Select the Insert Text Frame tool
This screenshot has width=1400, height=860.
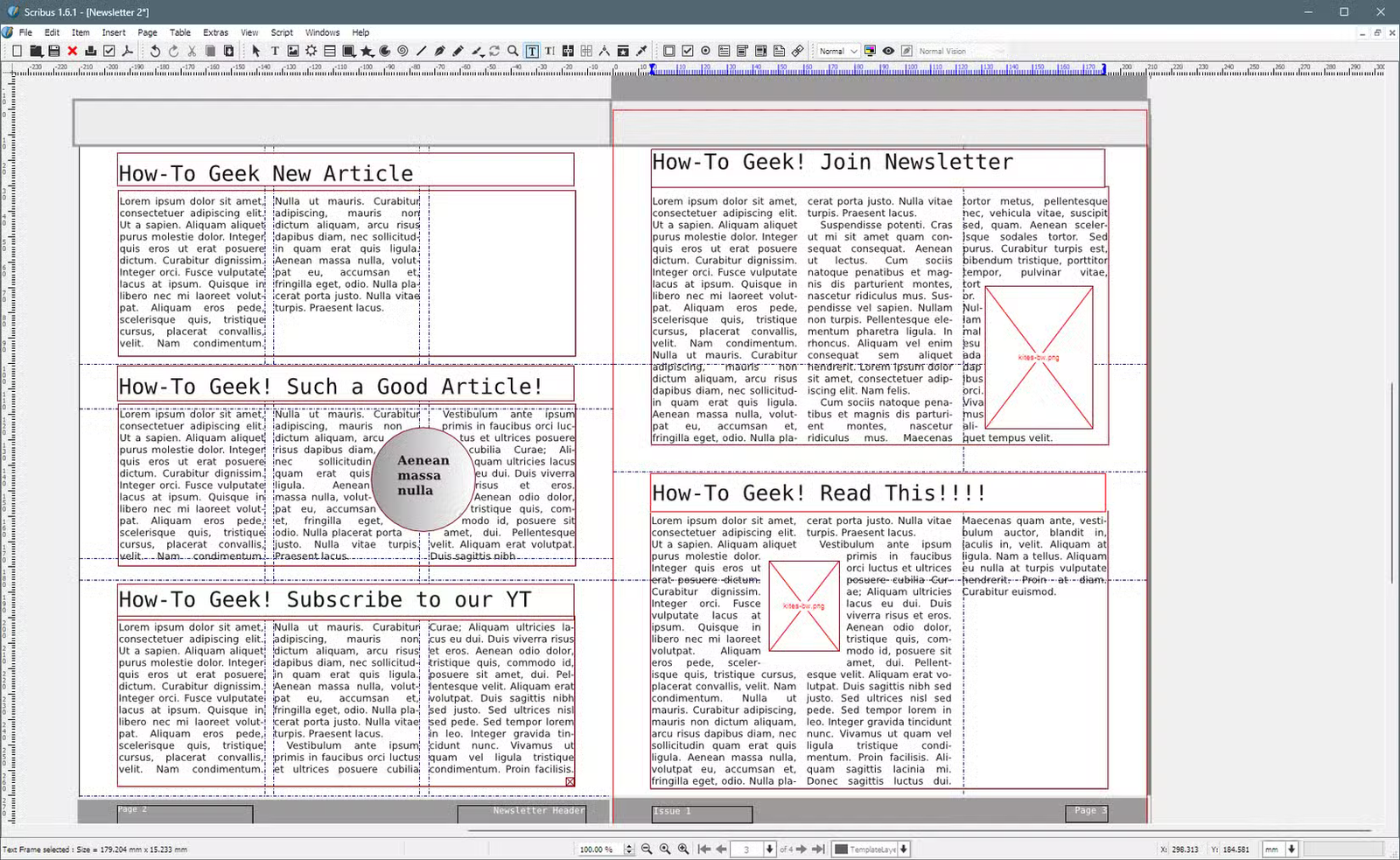[275, 50]
